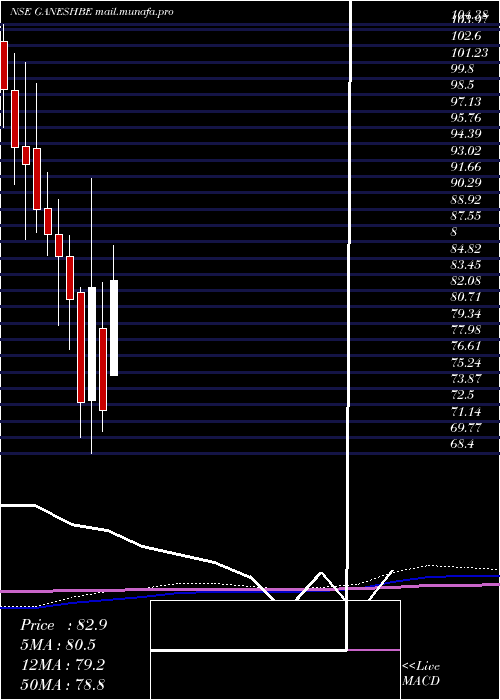500x700 pixels.
Task: Click the Price : 82.9 readout
Action: pyautogui.click(x=63, y=625)
